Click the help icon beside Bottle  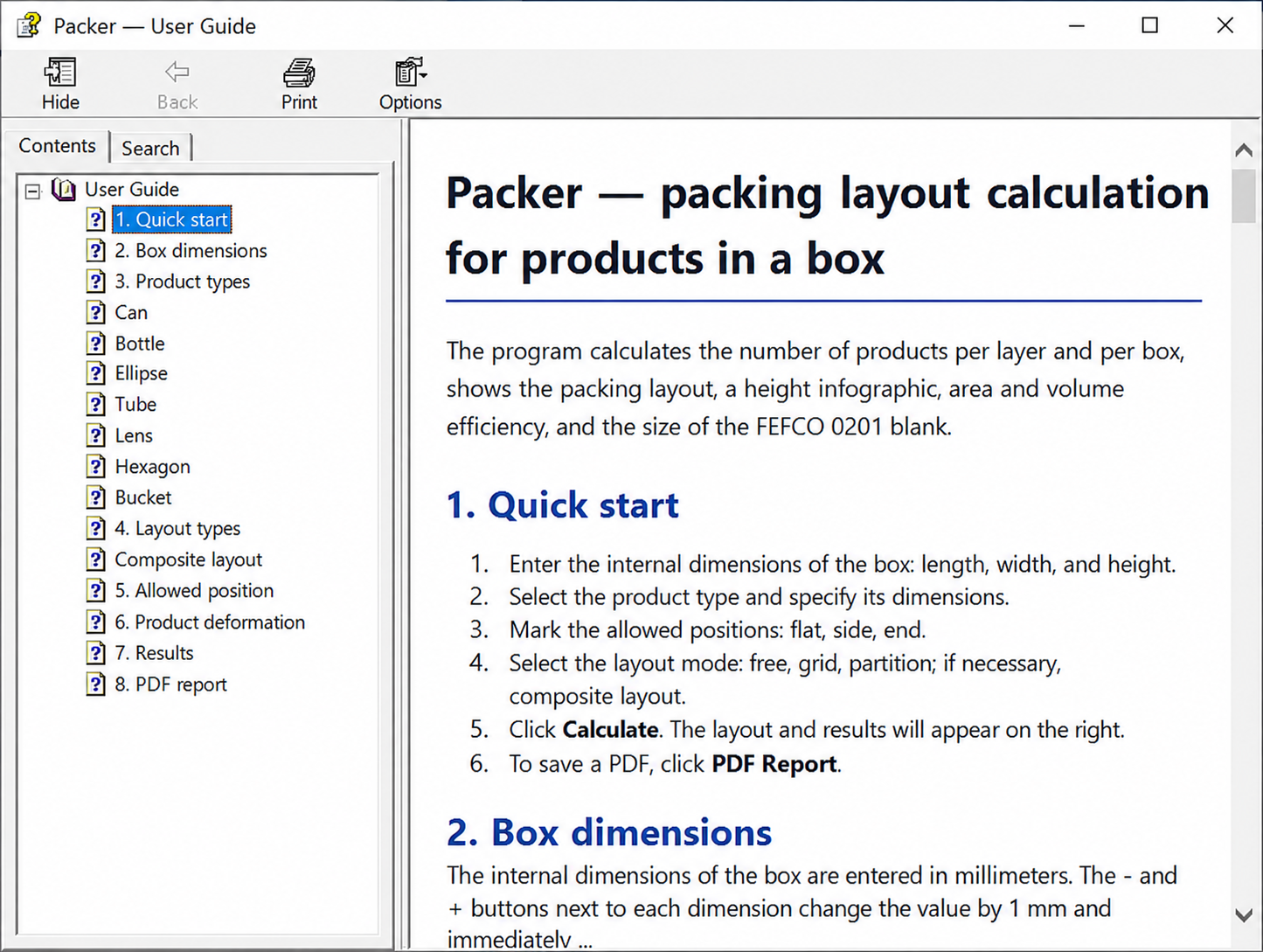(x=96, y=344)
